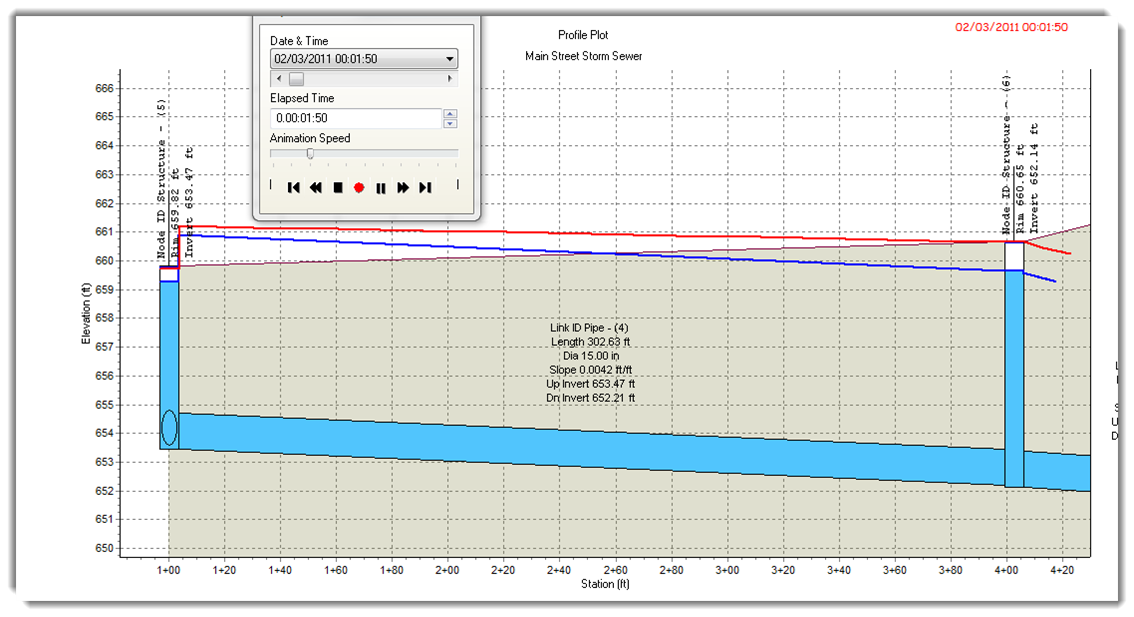This screenshot has height=617, width=1134.
Task: Click the Animation Speed slider handle
Action: [x=310, y=153]
